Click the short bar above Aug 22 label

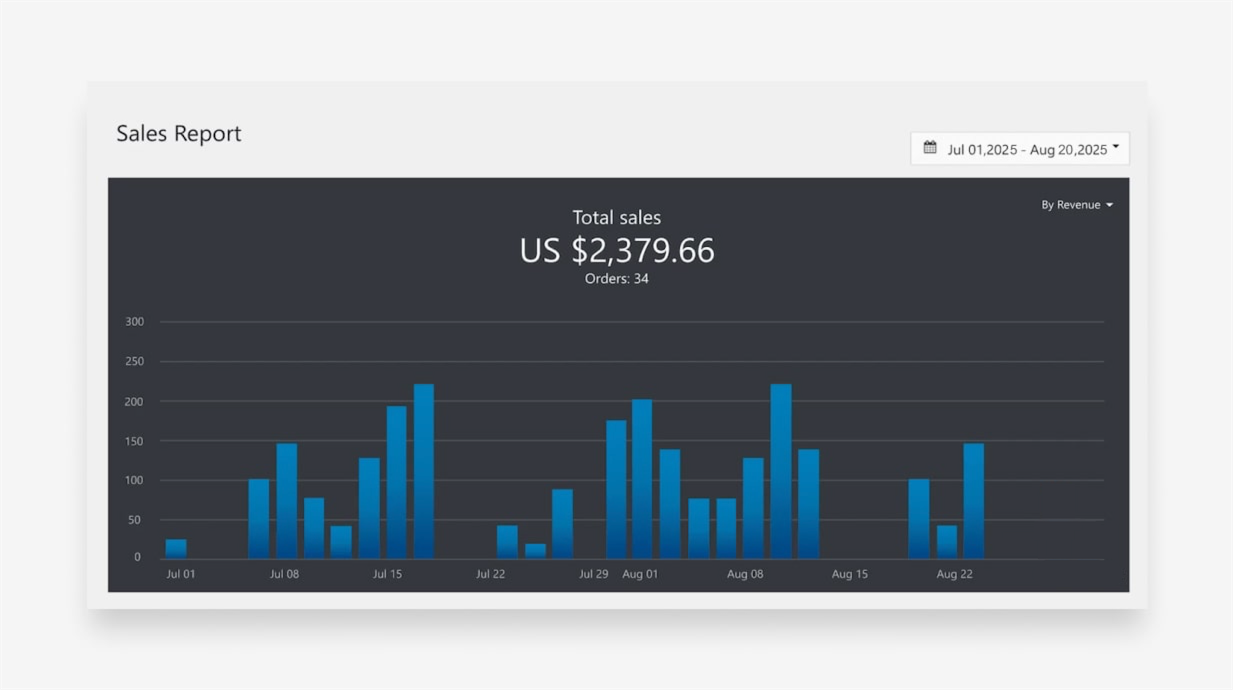click(x=947, y=541)
